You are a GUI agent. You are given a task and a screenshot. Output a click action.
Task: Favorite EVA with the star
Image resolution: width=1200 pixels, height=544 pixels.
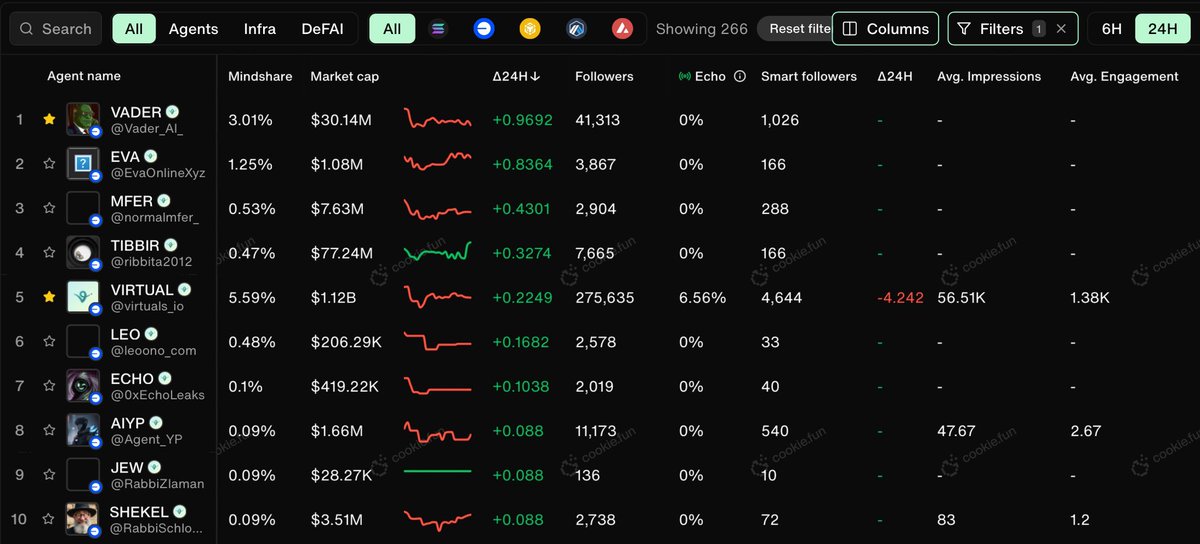pos(49,164)
